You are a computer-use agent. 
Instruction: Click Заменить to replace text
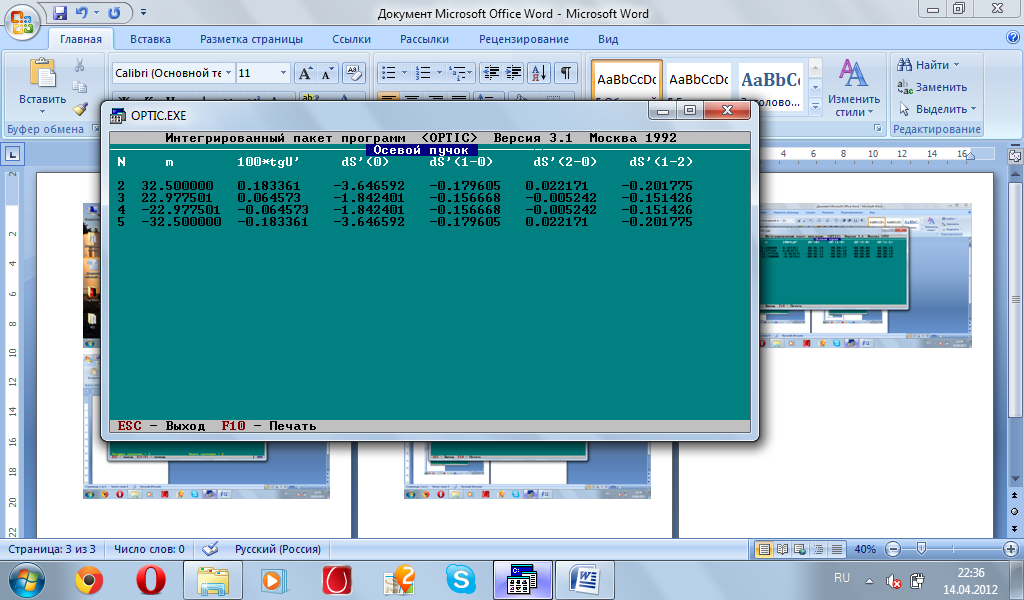tap(932, 87)
